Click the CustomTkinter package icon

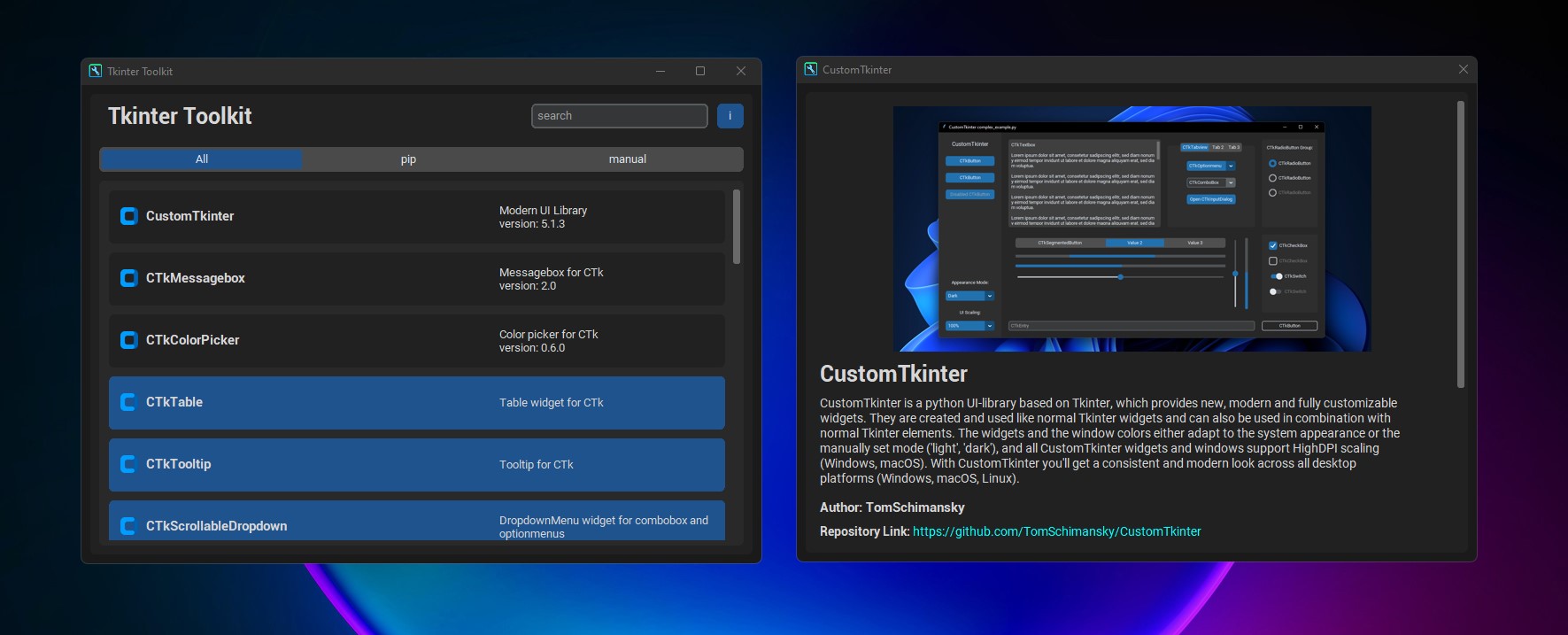[128, 216]
